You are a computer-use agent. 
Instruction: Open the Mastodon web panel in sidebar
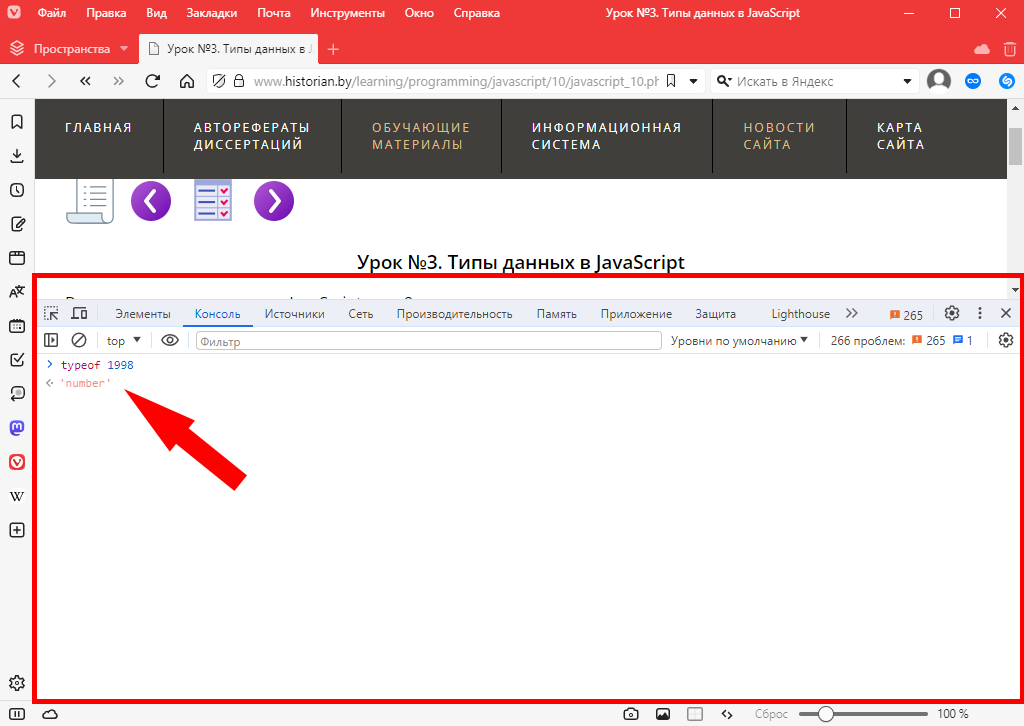16,428
